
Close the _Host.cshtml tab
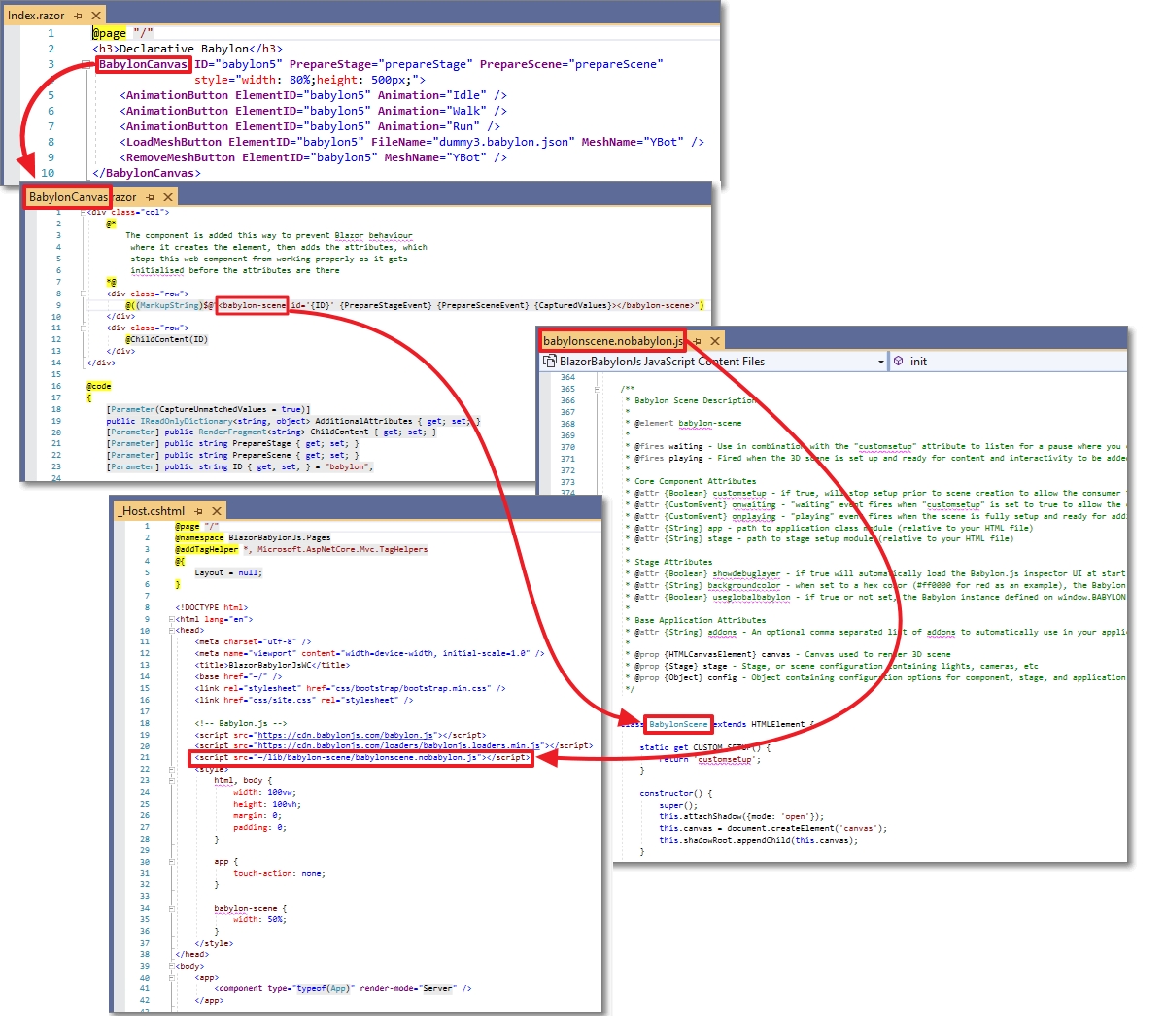[x=217, y=511]
